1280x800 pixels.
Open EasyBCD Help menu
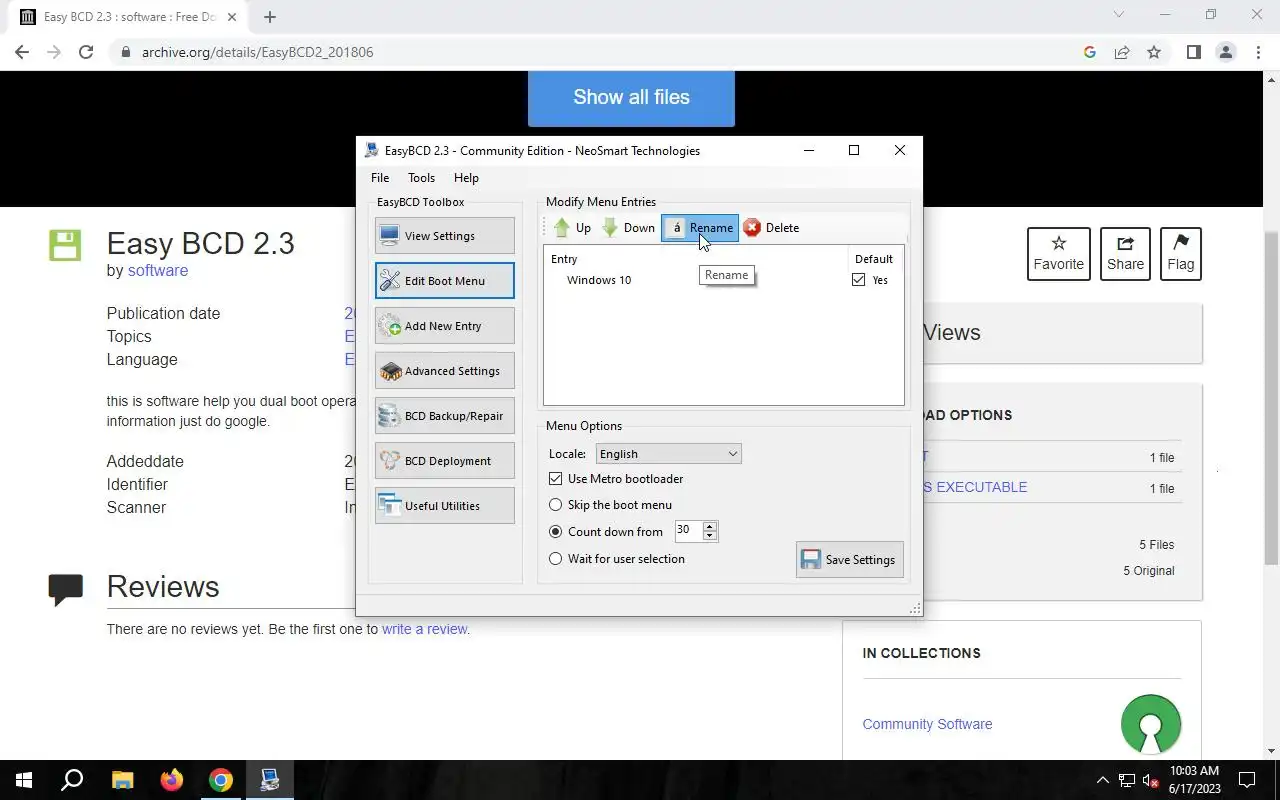pos(466,178)
